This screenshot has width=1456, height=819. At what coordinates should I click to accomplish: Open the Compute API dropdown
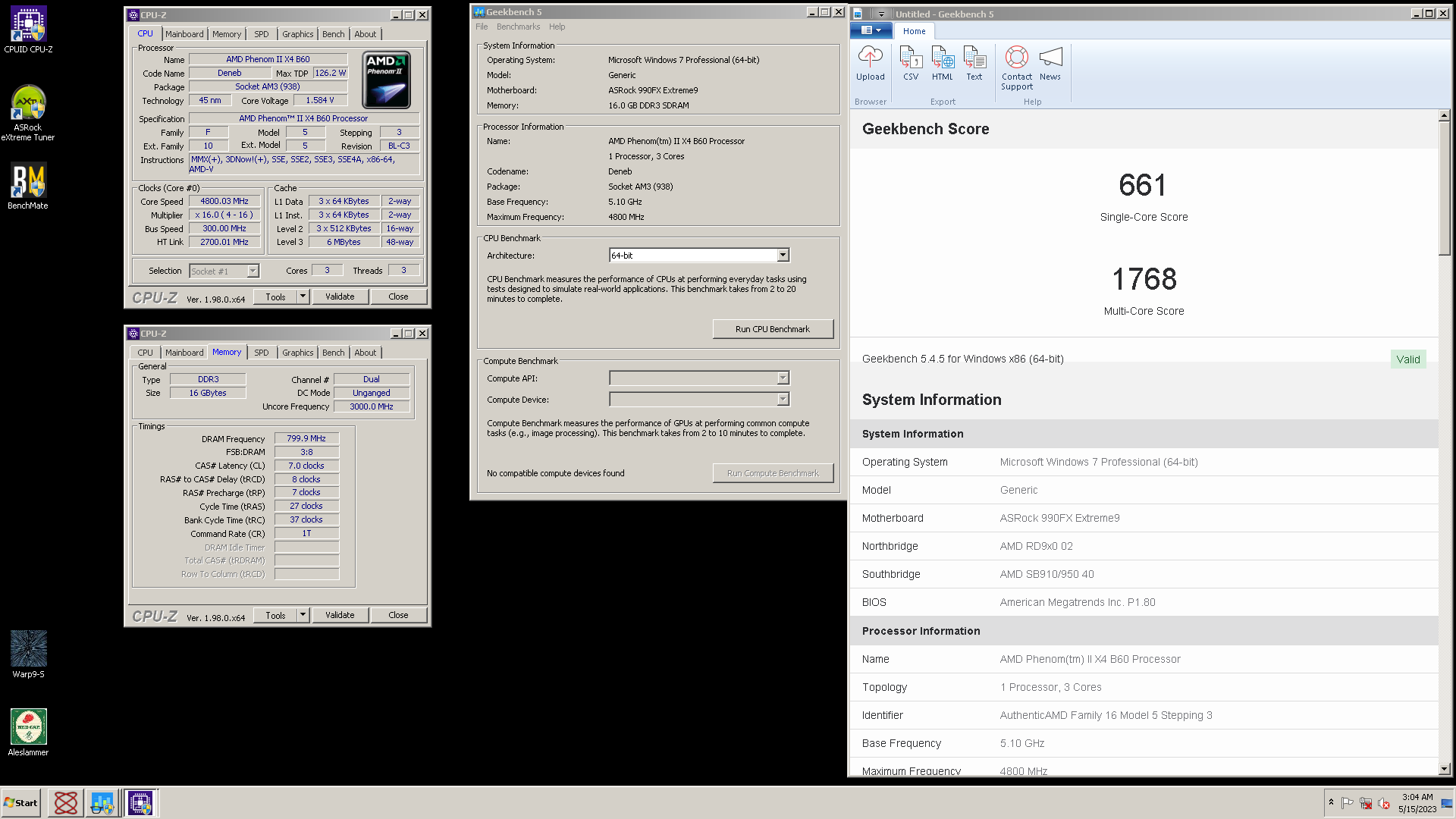click(x=783, y=378)
